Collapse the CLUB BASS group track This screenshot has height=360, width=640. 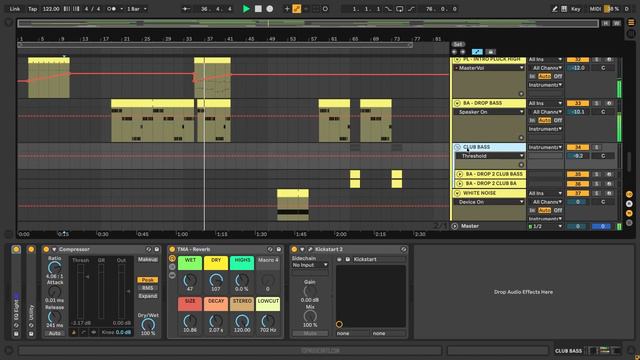457,147
